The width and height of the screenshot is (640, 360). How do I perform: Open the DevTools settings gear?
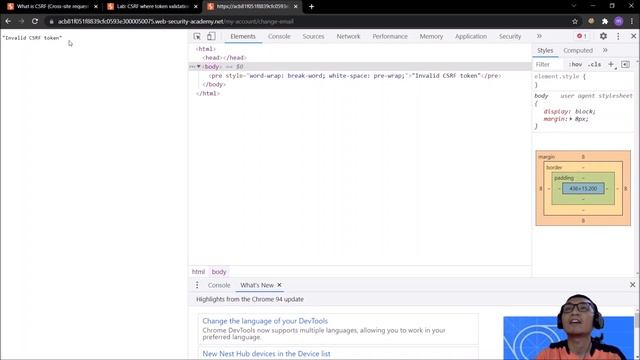coord(603,36)
